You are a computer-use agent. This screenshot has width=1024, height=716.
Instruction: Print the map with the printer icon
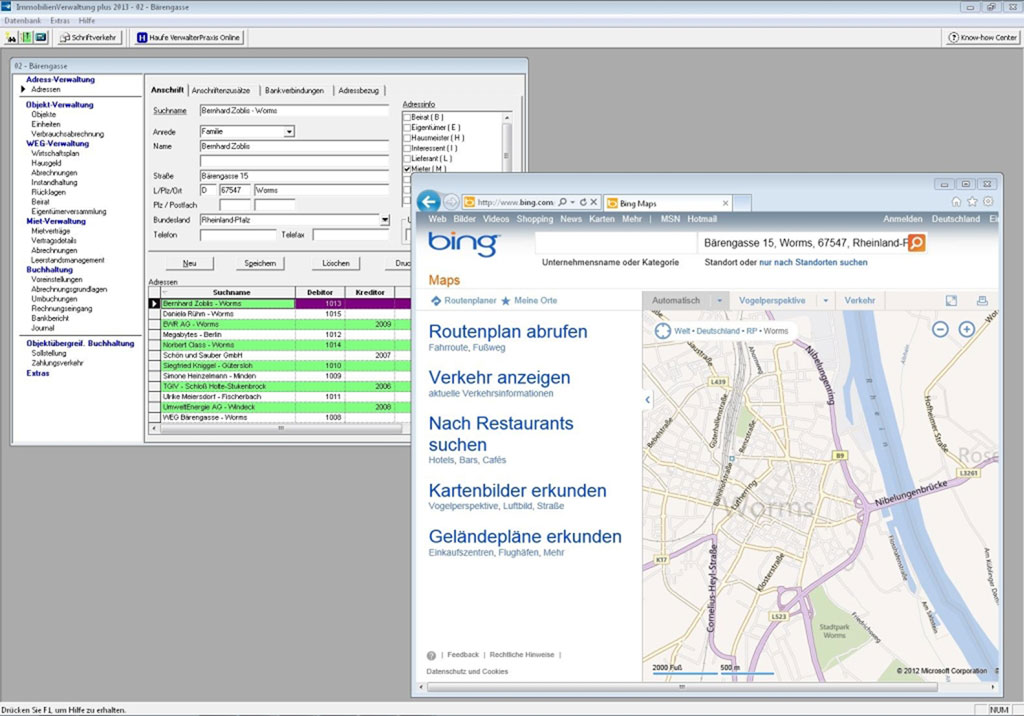click(x=982, y=301)
